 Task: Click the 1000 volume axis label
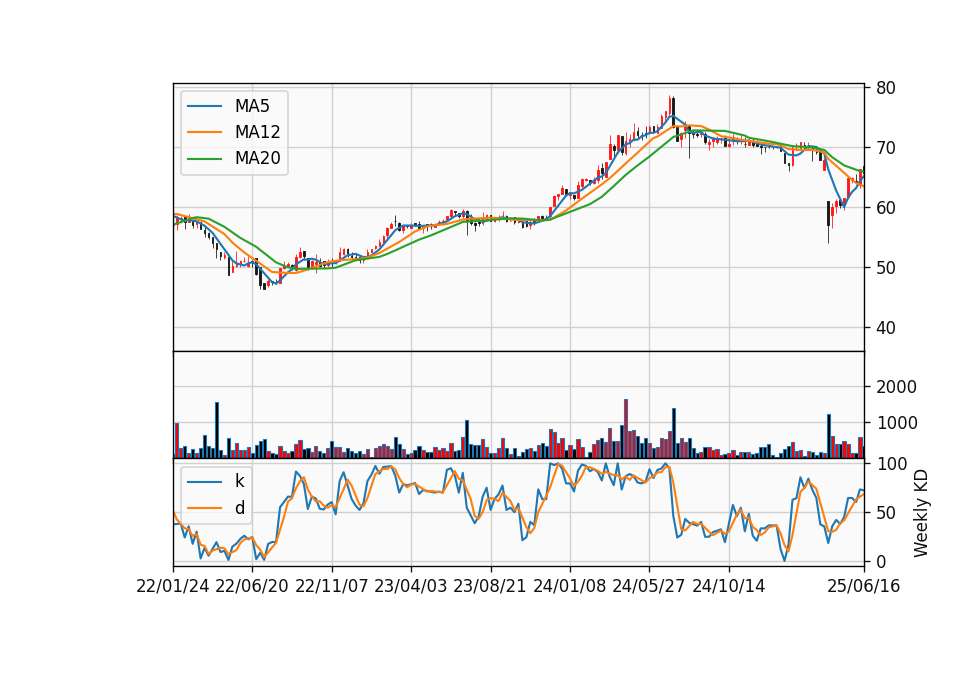896,423
